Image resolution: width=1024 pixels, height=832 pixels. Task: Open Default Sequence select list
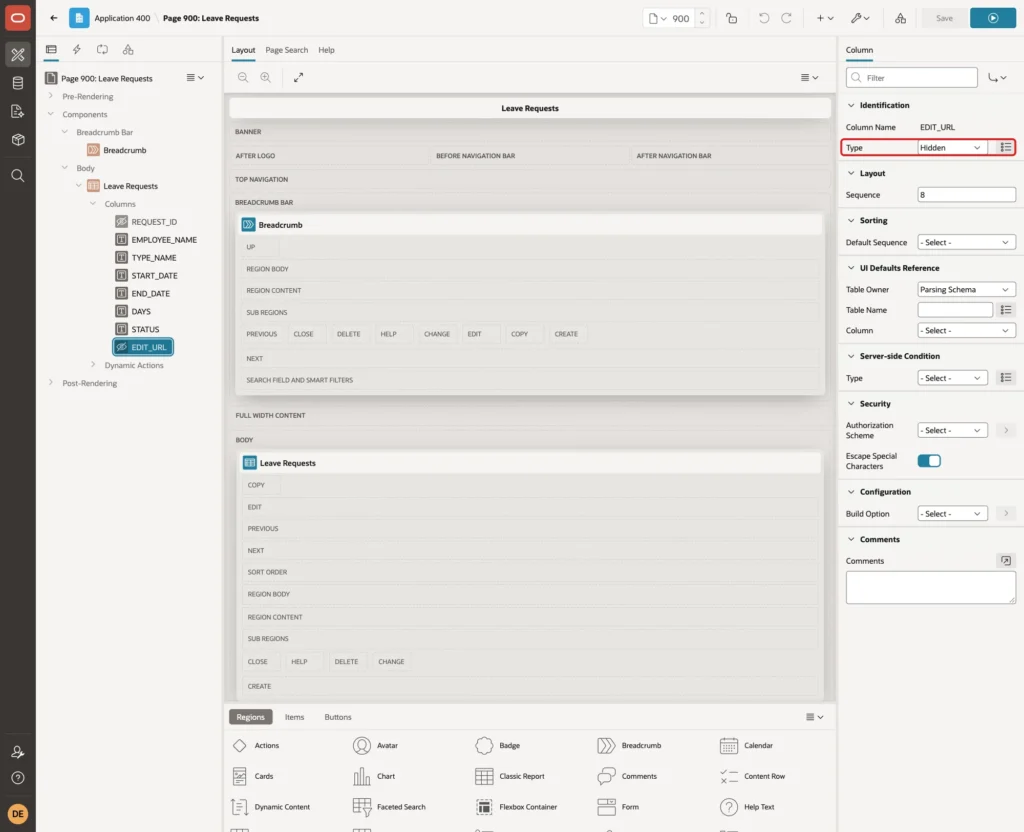click(x=966, y=242)
